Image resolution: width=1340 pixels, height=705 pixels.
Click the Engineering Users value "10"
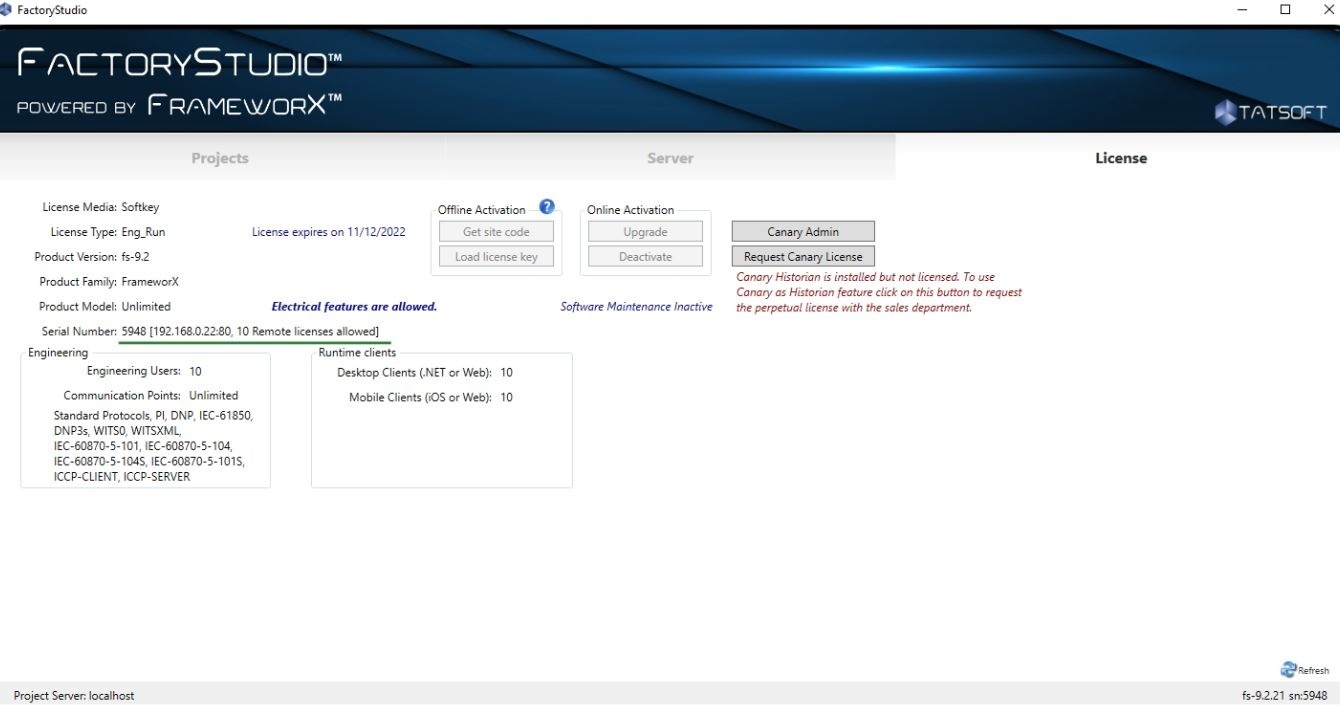195,371
